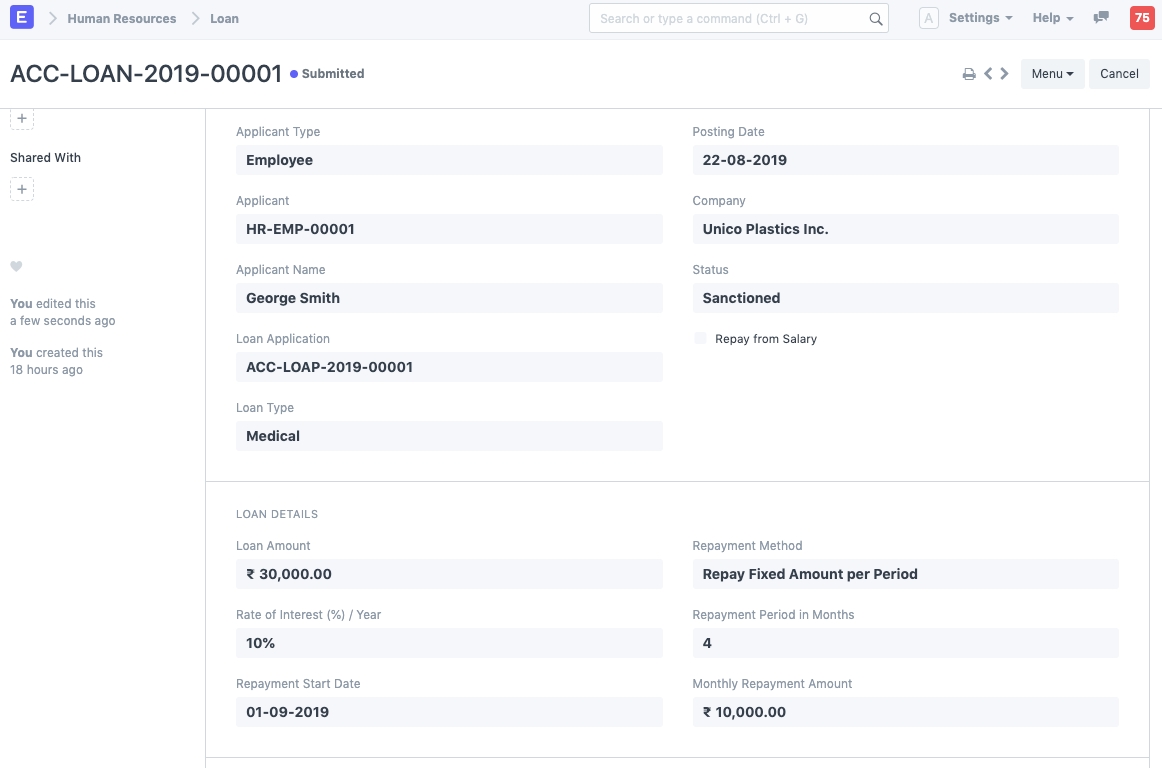Viewport: 1162px width, 768px height.
Task: Click the heart like icon
Action: tap(16, 267)
